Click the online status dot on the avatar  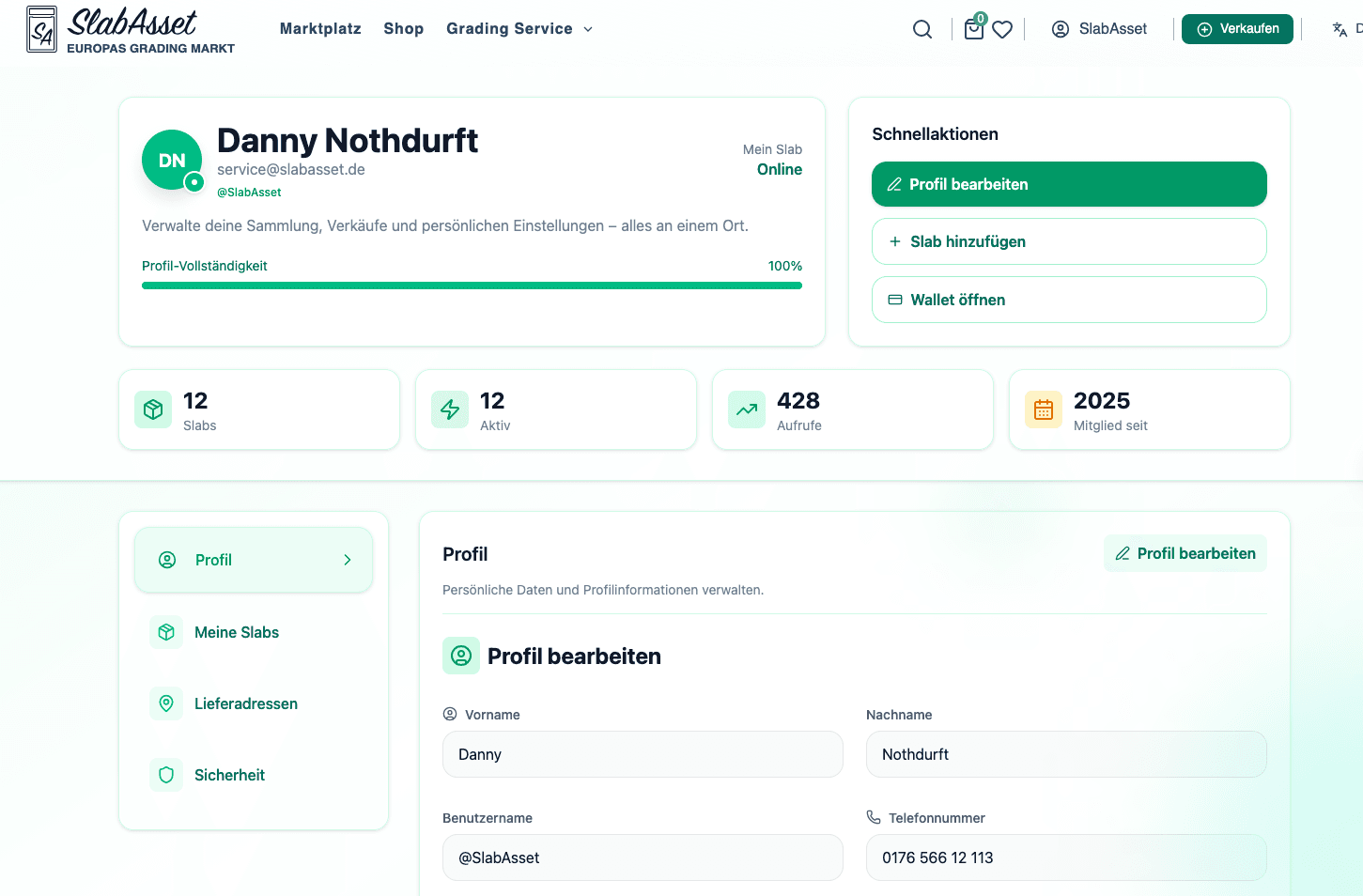194,181
